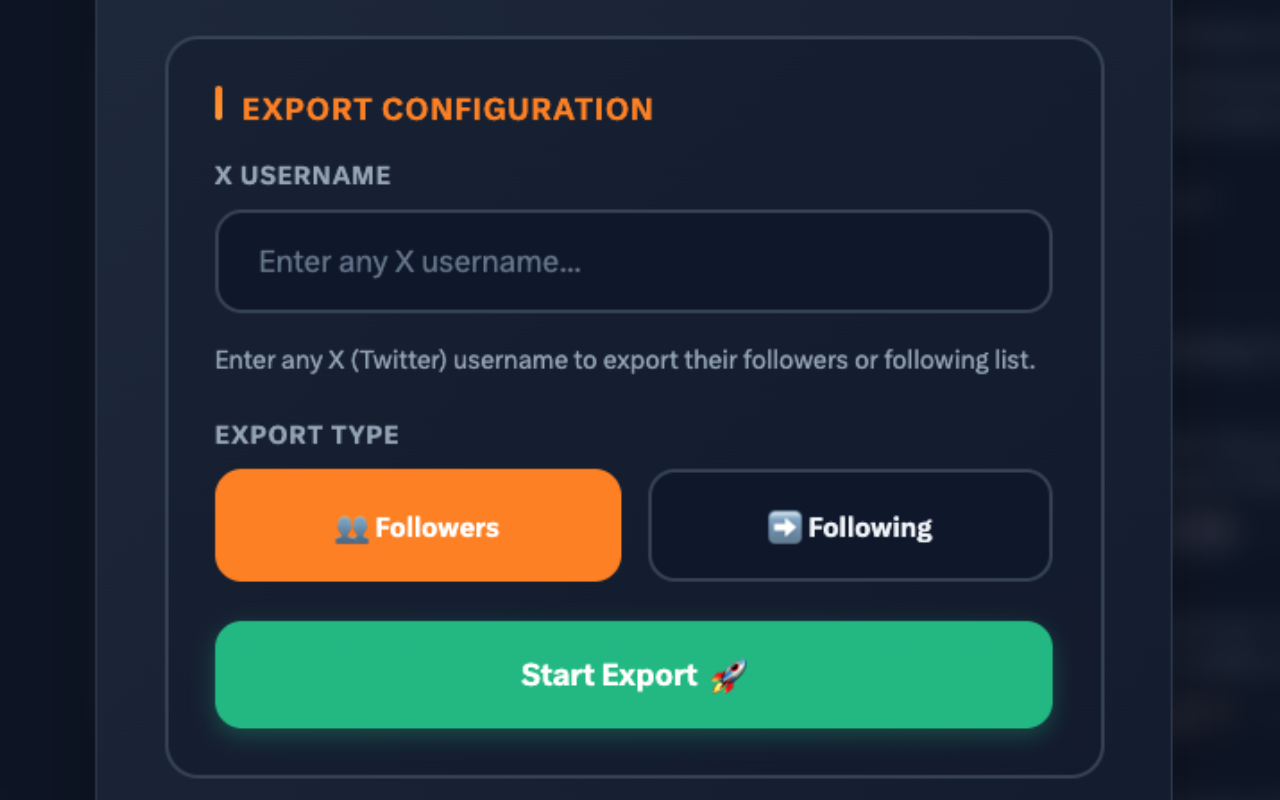Select the Following export type
Viewport: 1280px width, 800px height.
(850, 525)
